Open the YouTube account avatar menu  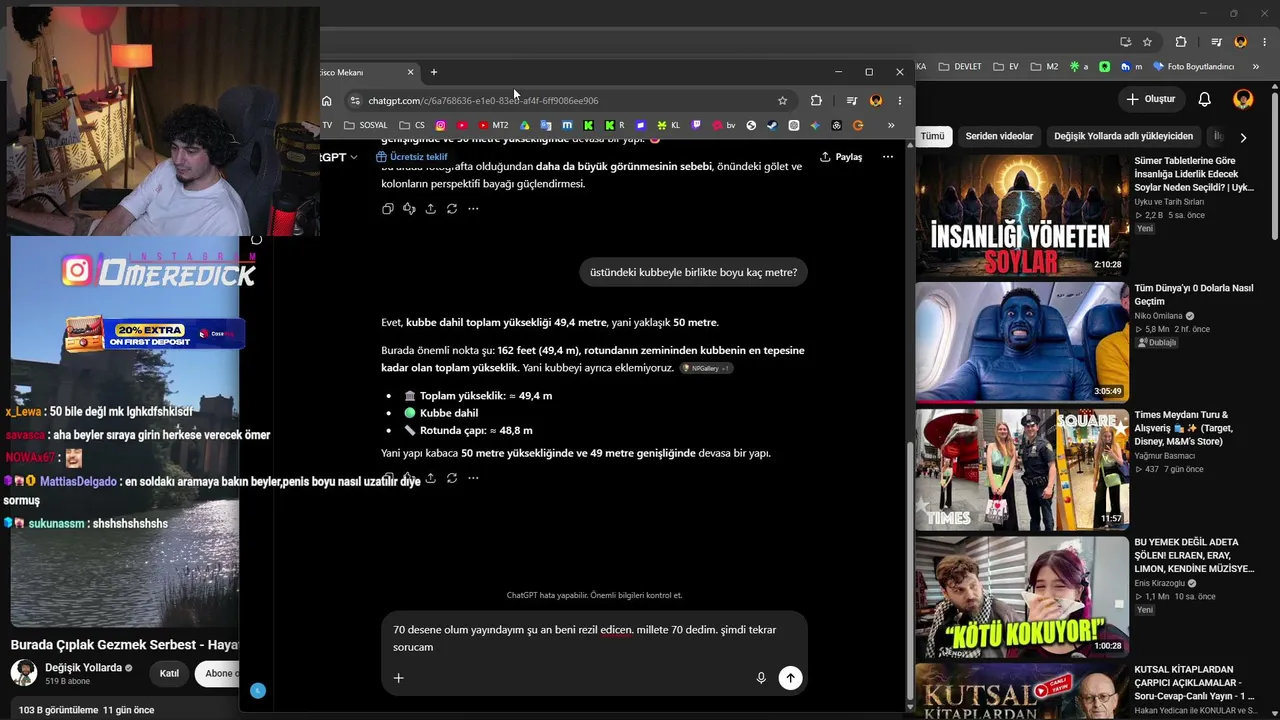[x=1243, y=99]
